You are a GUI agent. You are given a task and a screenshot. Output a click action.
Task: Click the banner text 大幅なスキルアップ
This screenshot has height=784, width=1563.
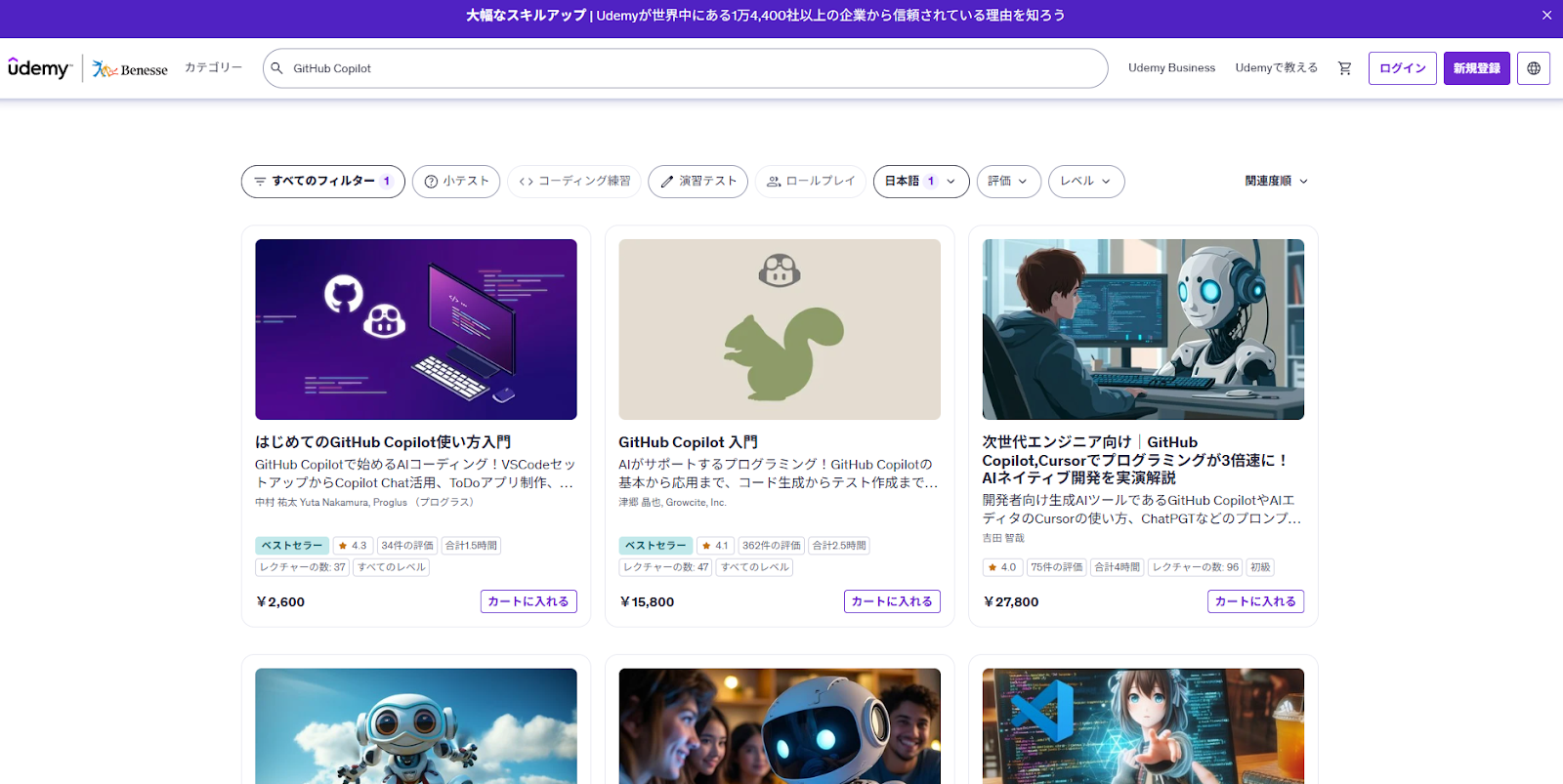(526, 16)
